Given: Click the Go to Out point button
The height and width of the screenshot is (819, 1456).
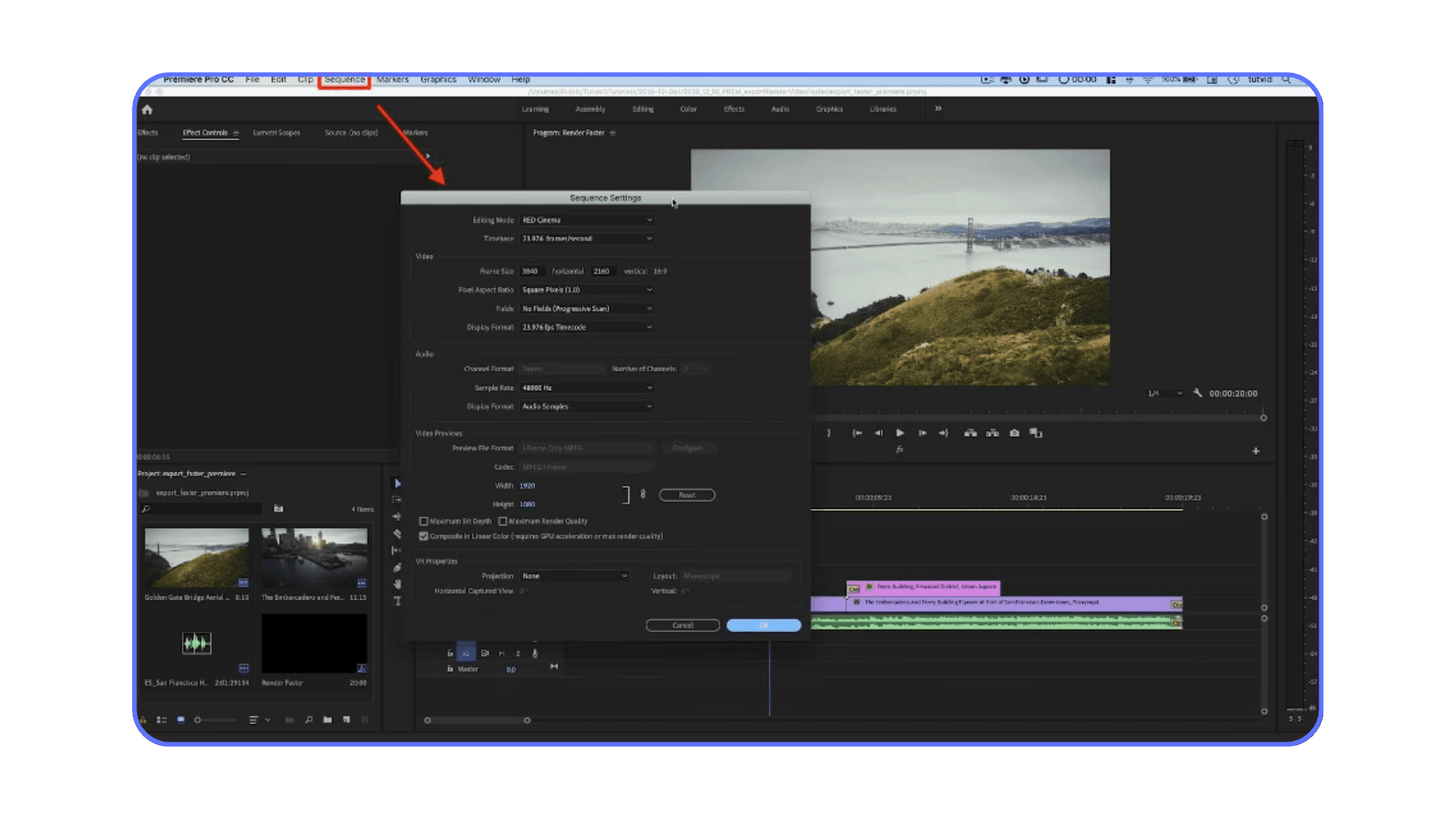Looking at the screenshot, I should [943, 433].
